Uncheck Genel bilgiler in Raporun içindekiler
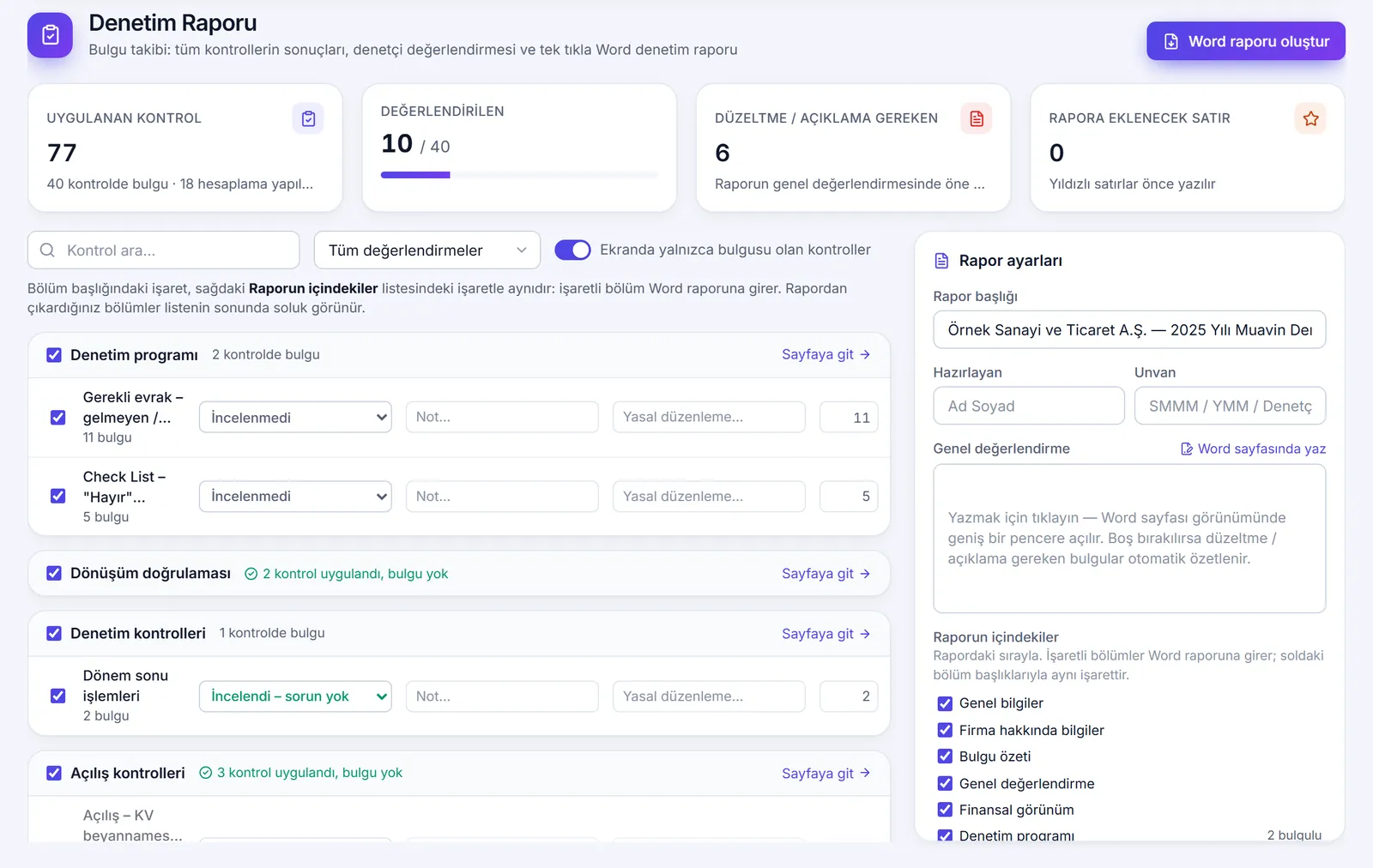This screenshot has width=1373, height=868. [945, 703]
